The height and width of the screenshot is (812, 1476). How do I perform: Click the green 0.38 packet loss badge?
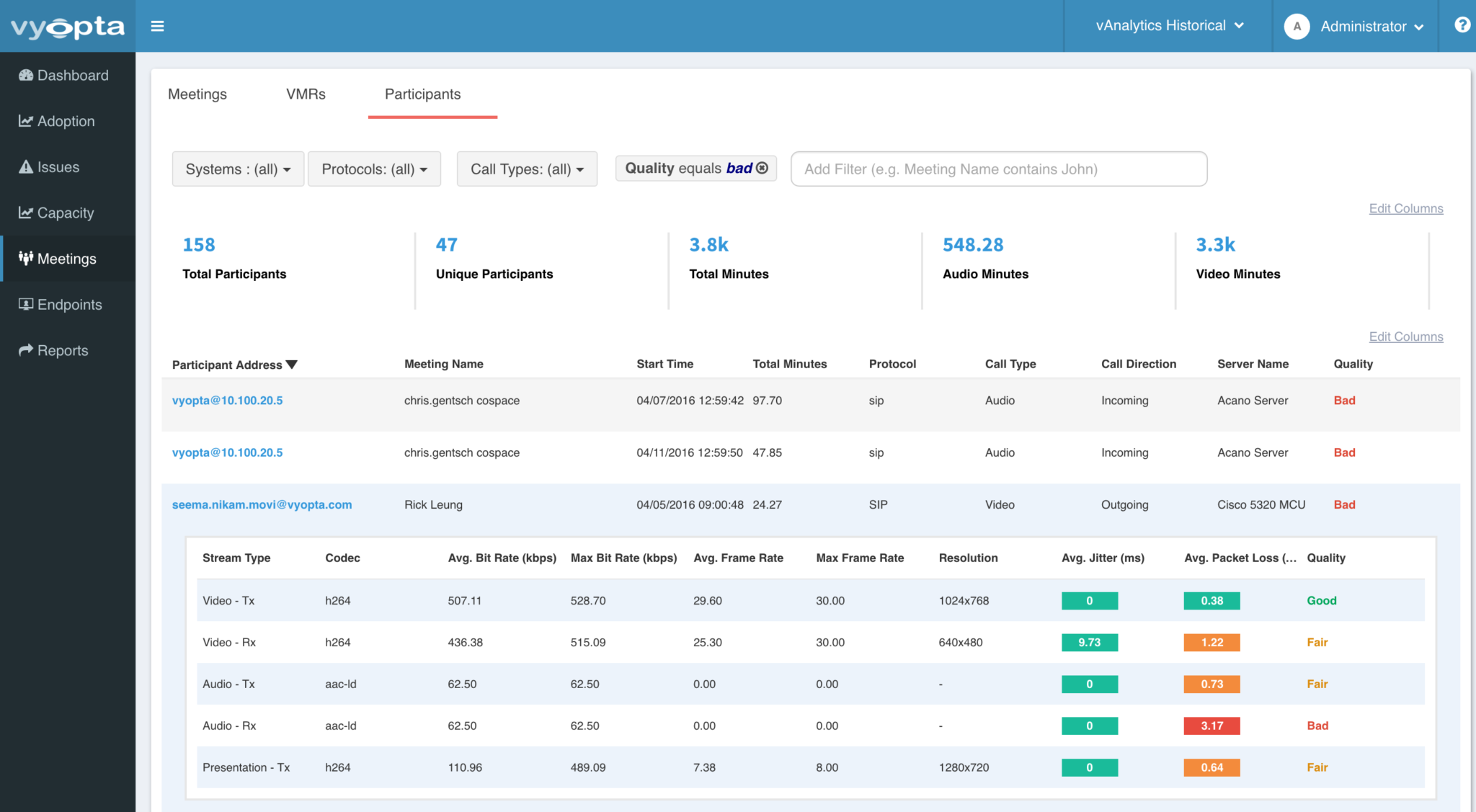point(1212,601)
